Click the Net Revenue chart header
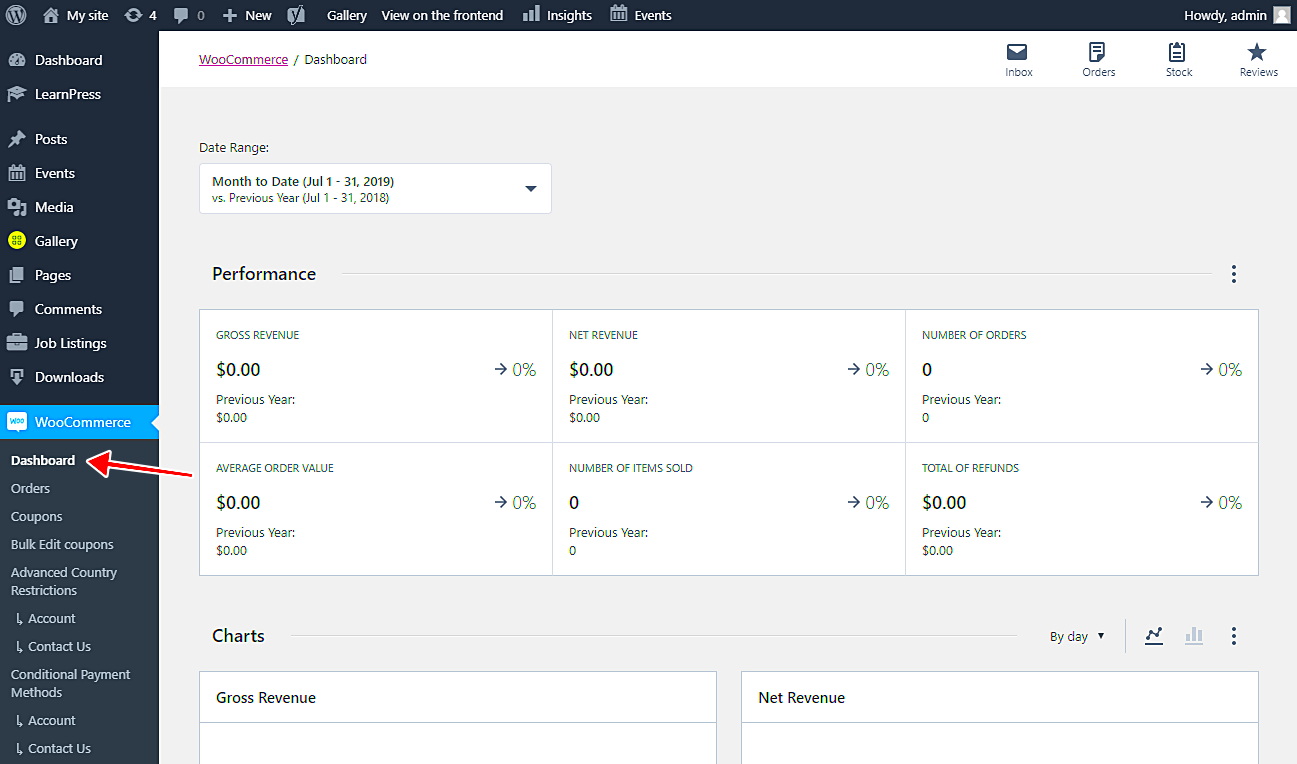 tap(1000, 697)
